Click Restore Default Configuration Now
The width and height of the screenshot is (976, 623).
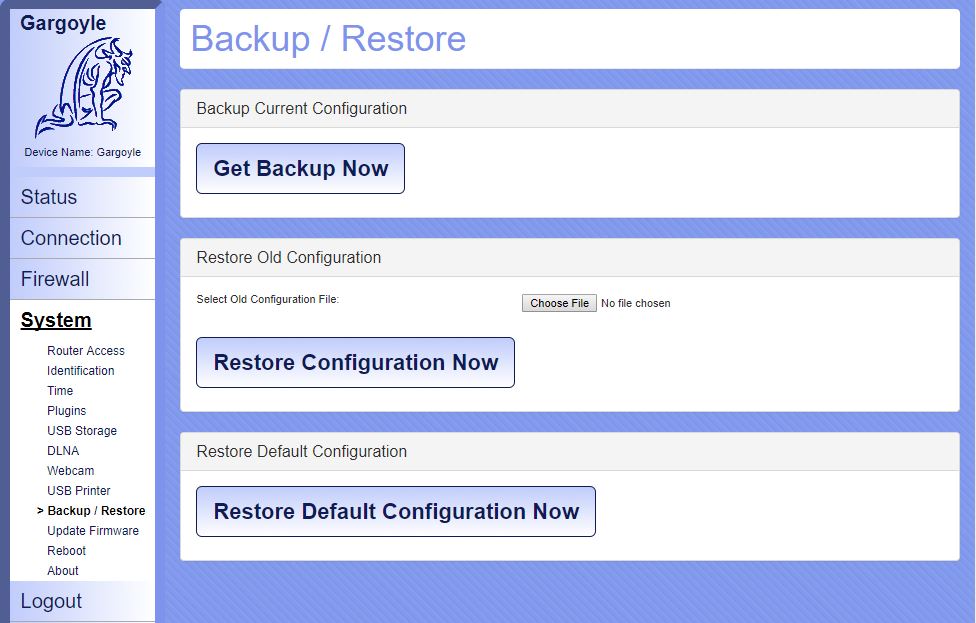coord(396,512)
